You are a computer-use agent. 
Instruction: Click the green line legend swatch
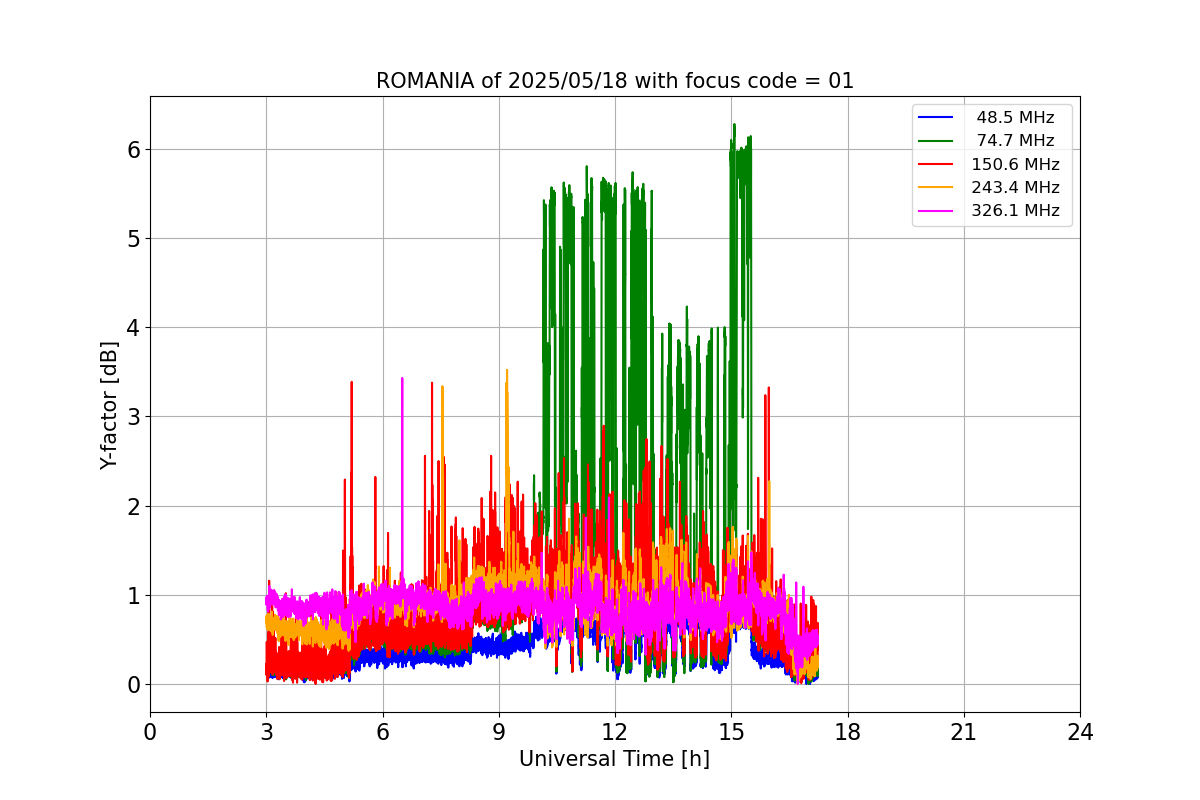(x=937, y=141)
